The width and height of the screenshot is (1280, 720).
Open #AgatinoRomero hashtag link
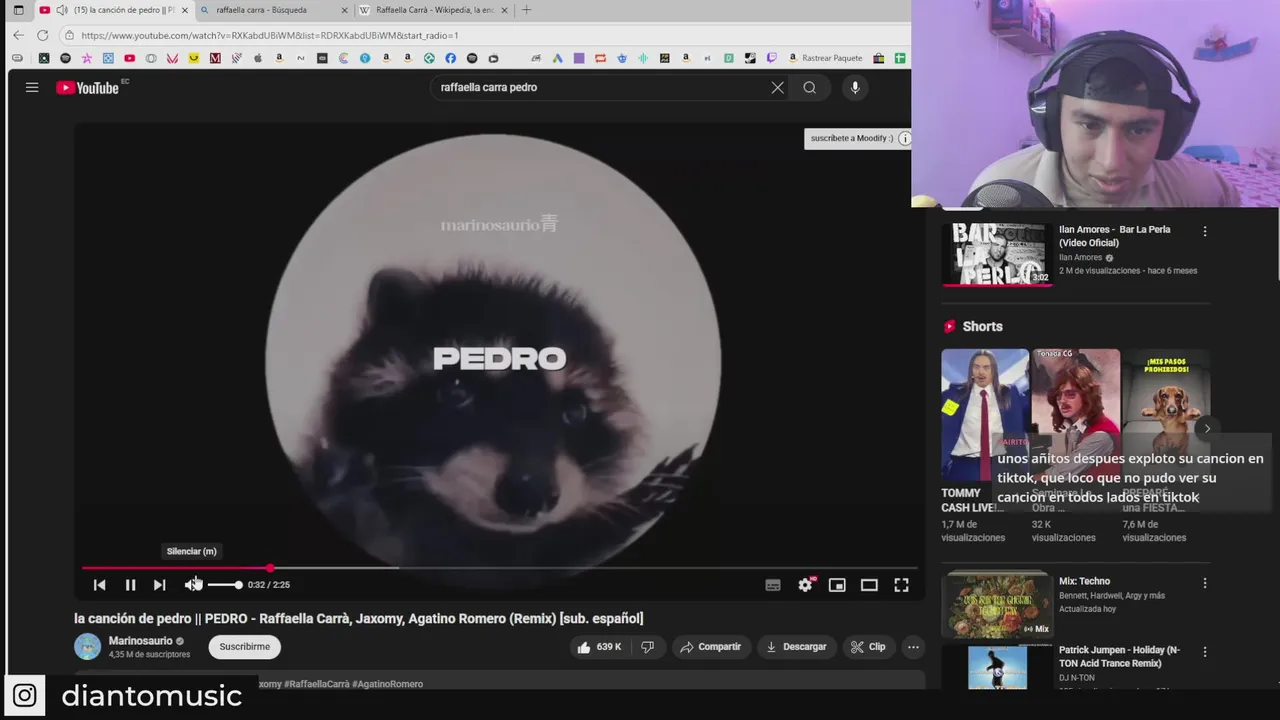(x=388, y=684)
